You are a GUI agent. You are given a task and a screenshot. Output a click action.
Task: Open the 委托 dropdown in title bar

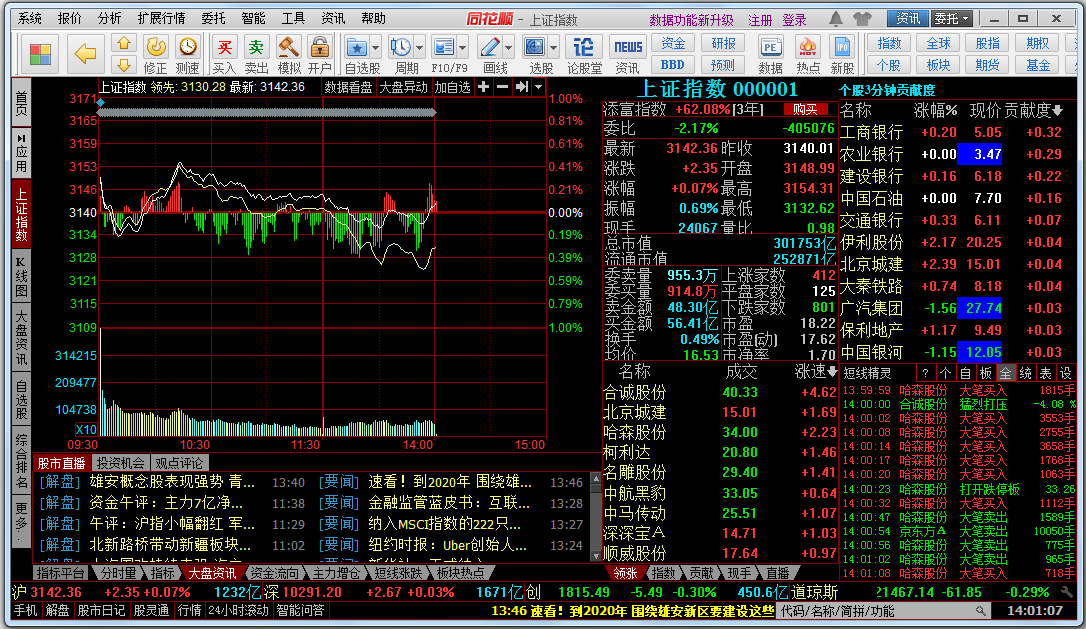click(x=951, y=19)
